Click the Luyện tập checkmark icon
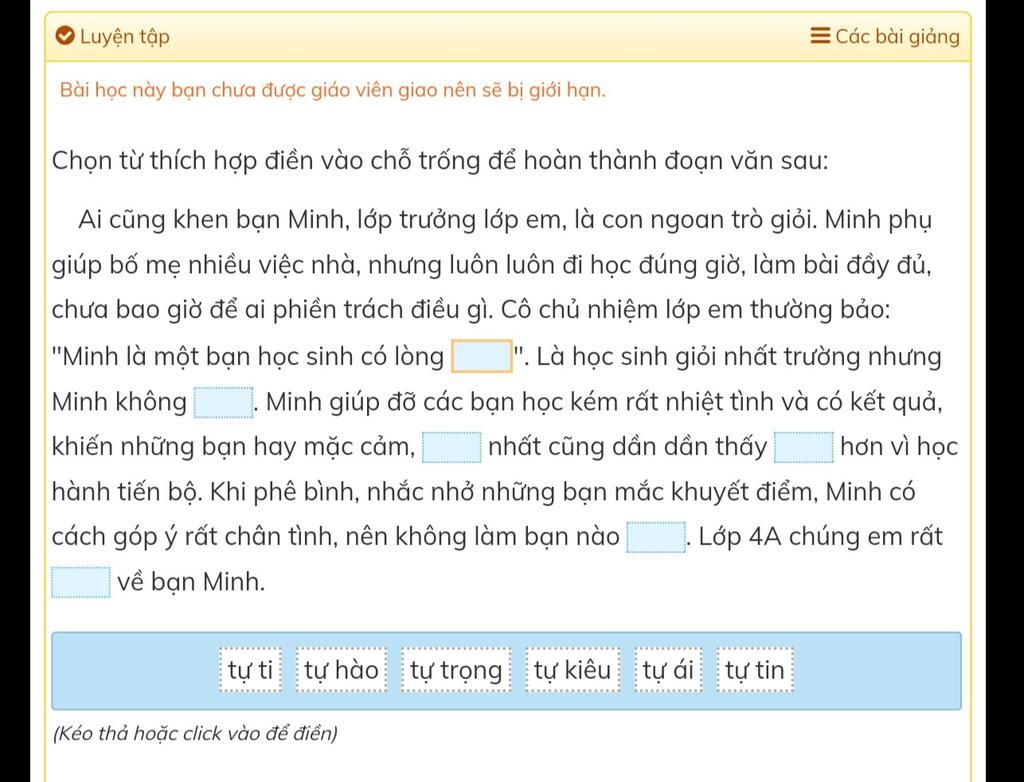 coord(65,36)
